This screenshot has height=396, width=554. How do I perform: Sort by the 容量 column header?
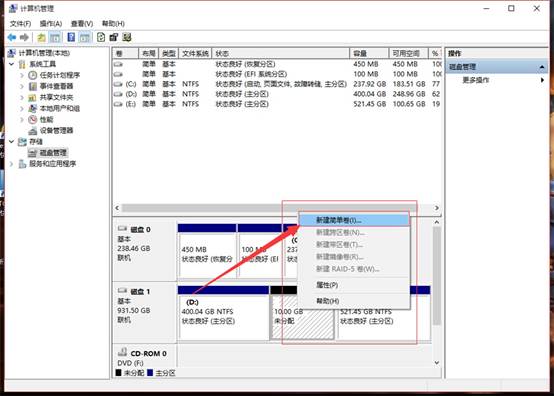[x=369, y=53]
